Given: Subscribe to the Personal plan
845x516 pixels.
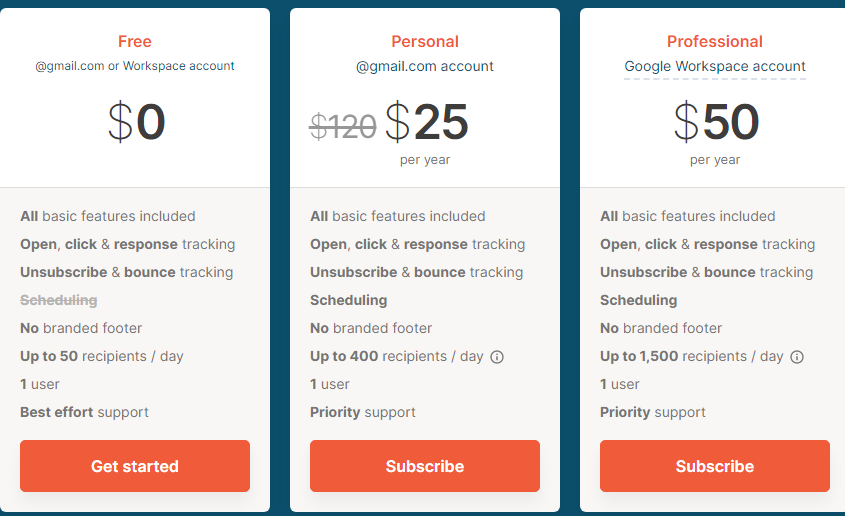Looking at the screenshot, I should 425,466.
